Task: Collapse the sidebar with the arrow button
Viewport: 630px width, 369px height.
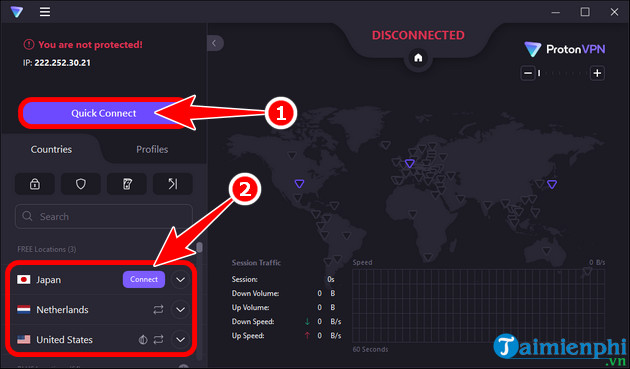Action: (x=215, y=43)
